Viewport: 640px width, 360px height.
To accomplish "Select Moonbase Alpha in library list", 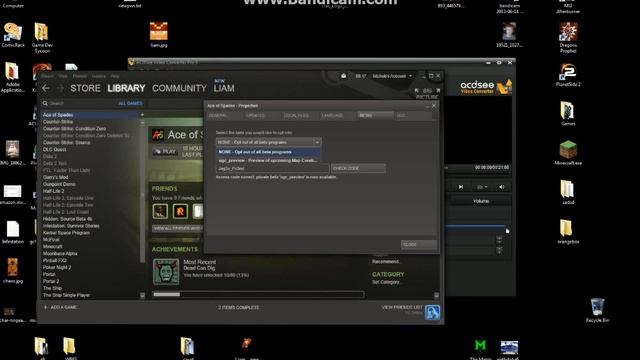I will click(x=60, y=253).
